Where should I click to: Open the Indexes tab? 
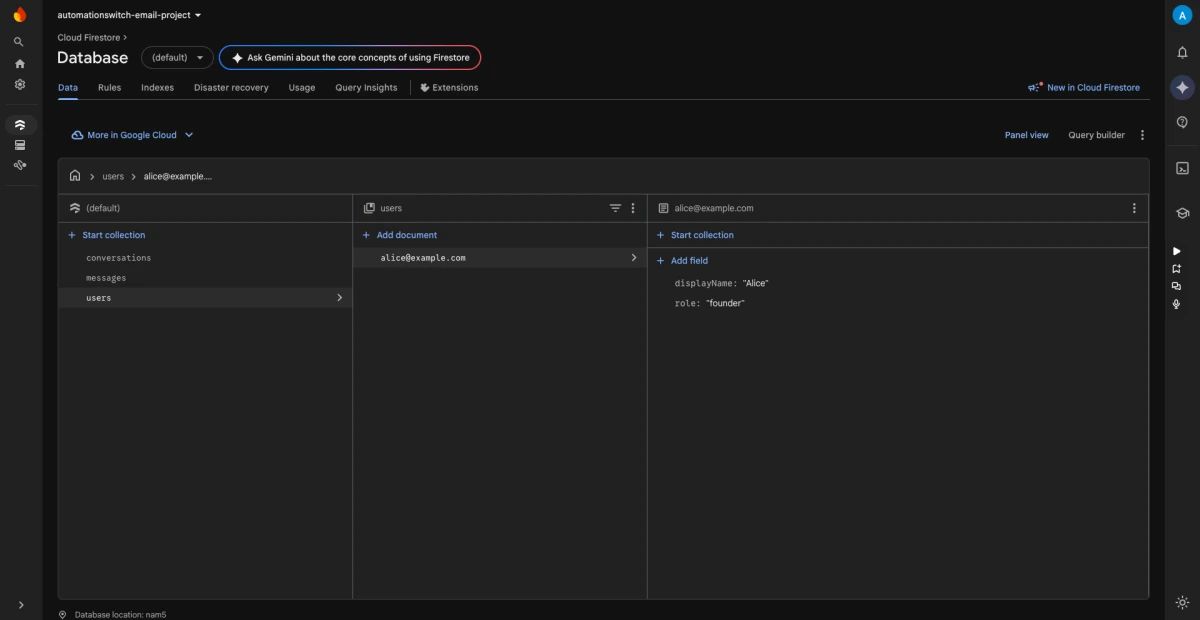(x=157, y=88)
